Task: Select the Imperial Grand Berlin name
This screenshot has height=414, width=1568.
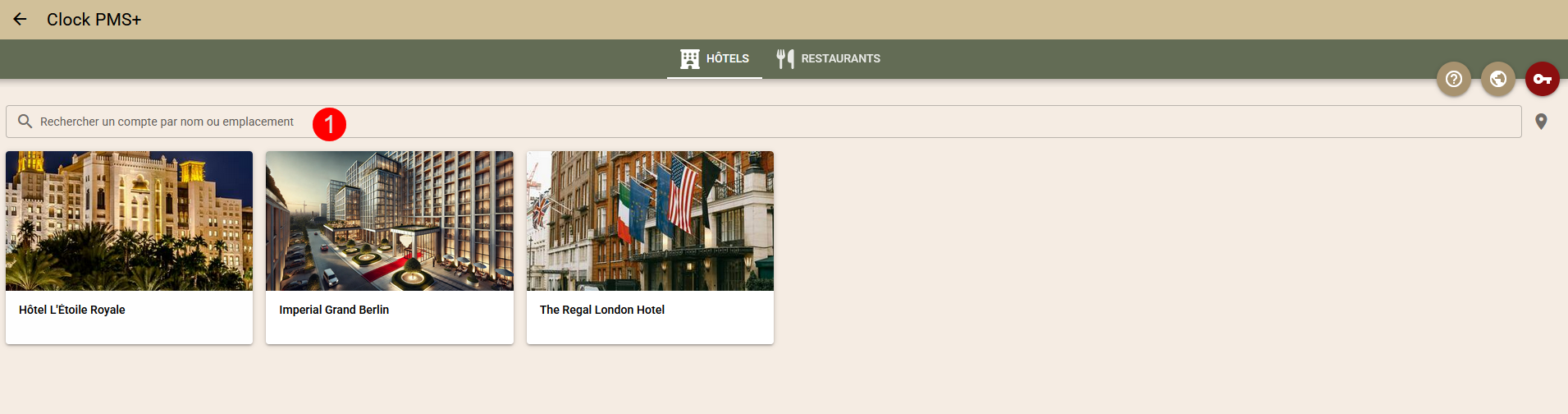Action: coord(334,310)
